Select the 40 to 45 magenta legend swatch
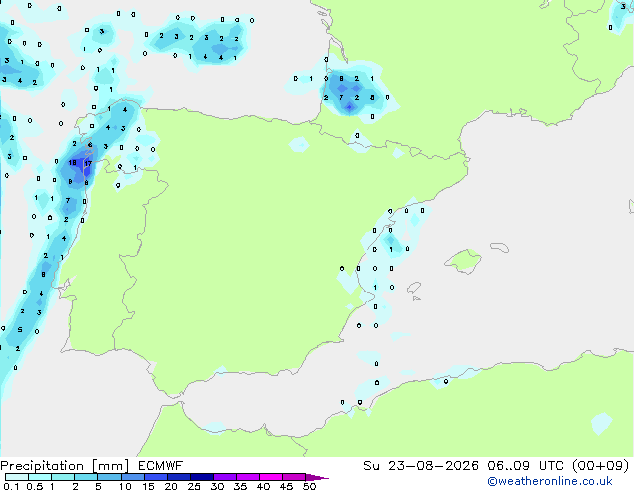 pyautogui.click(x=271, y=477)
